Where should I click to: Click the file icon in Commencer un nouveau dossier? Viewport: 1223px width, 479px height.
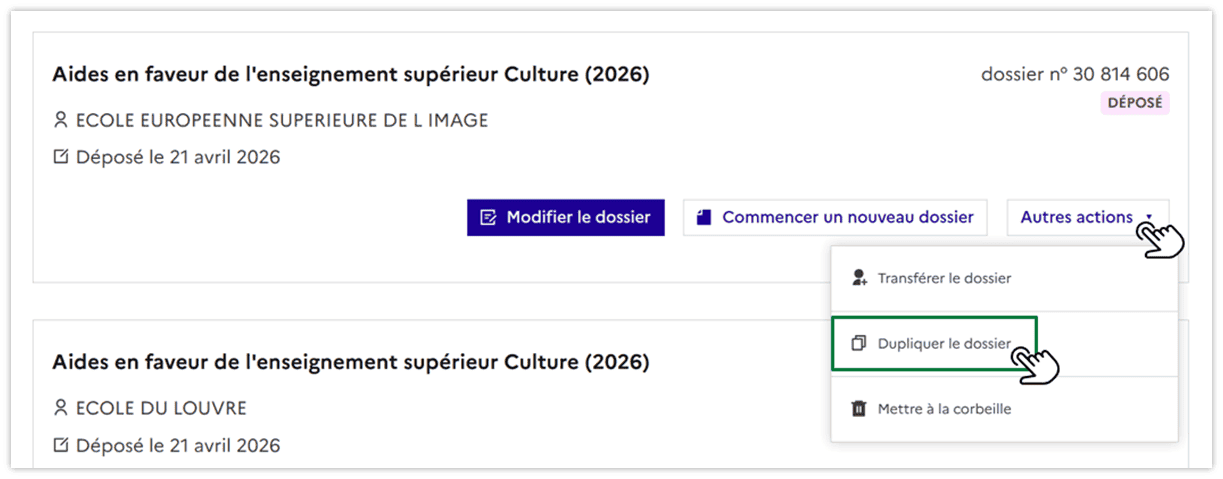(x=704, y=217)
